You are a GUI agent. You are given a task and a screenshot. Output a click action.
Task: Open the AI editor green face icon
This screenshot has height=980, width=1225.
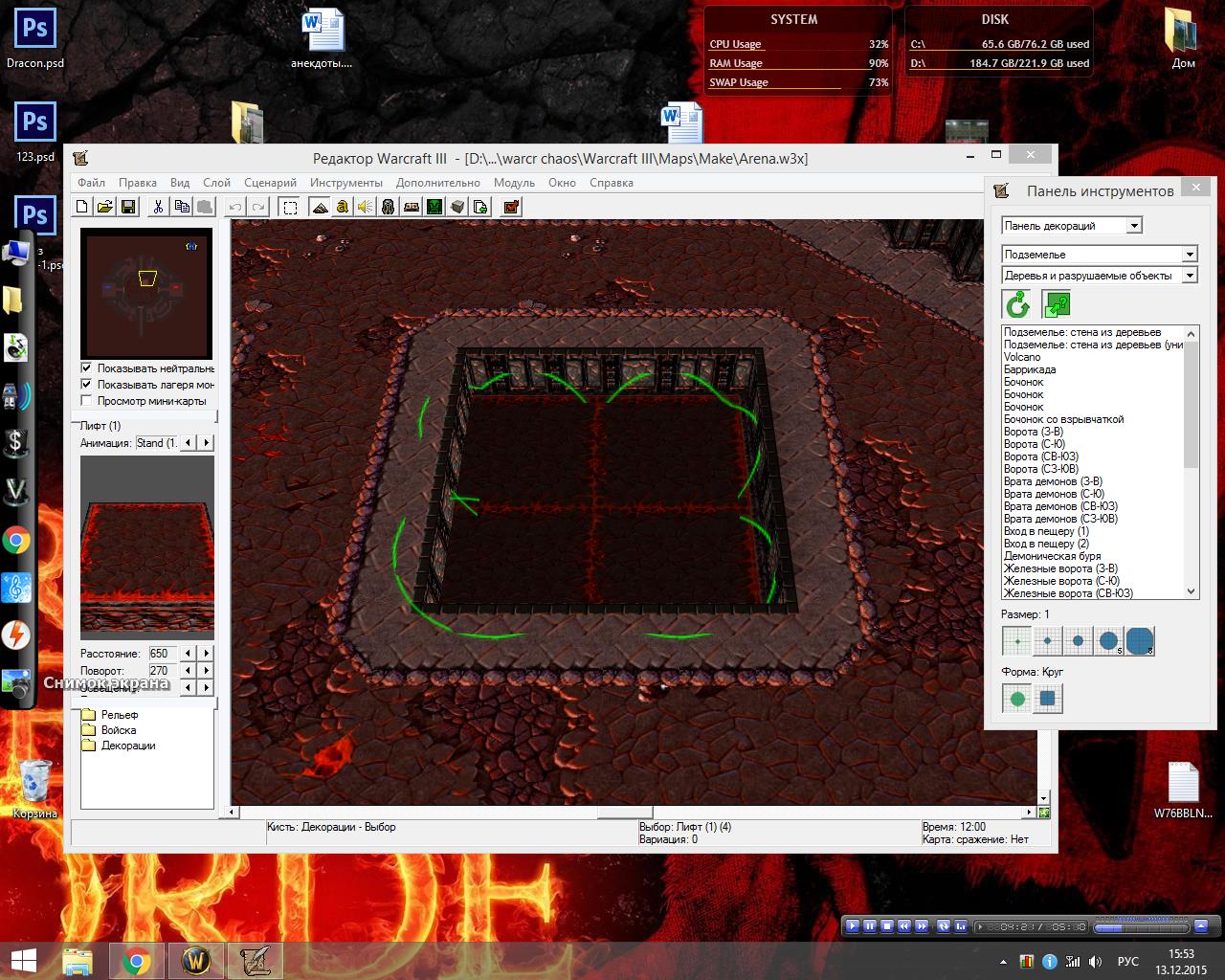pos(434,207)
